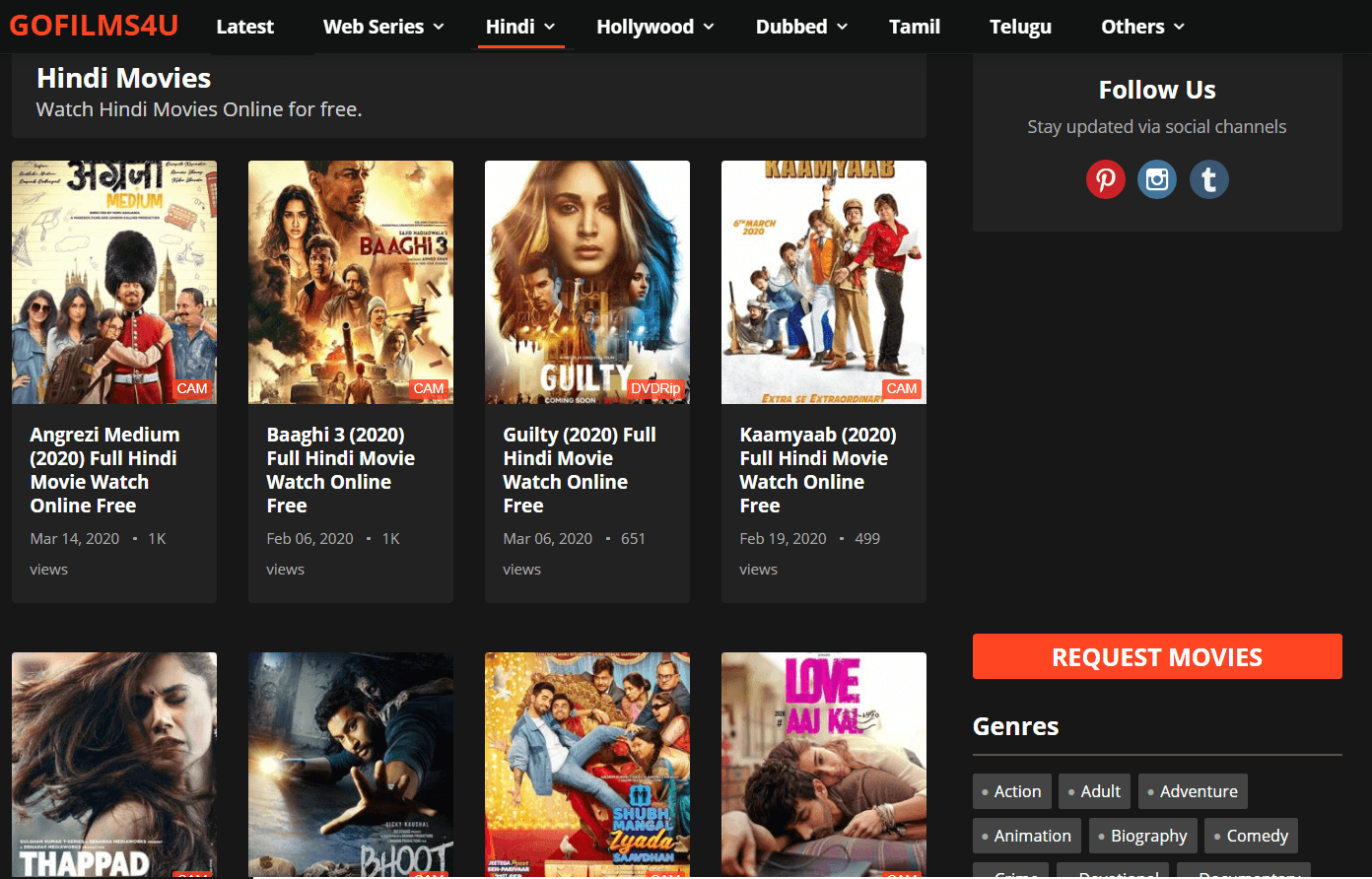Click the REQUEST MOVIES button
The width and height of the screenshot is (1372, 879).
[1157, 656]
